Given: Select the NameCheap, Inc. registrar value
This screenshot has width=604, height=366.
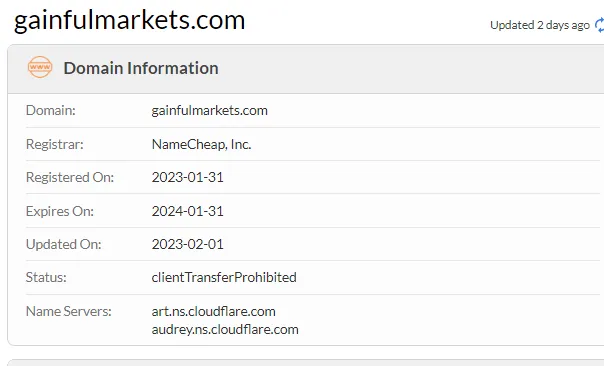Looking at the screenshot, I should pos(201,144).
